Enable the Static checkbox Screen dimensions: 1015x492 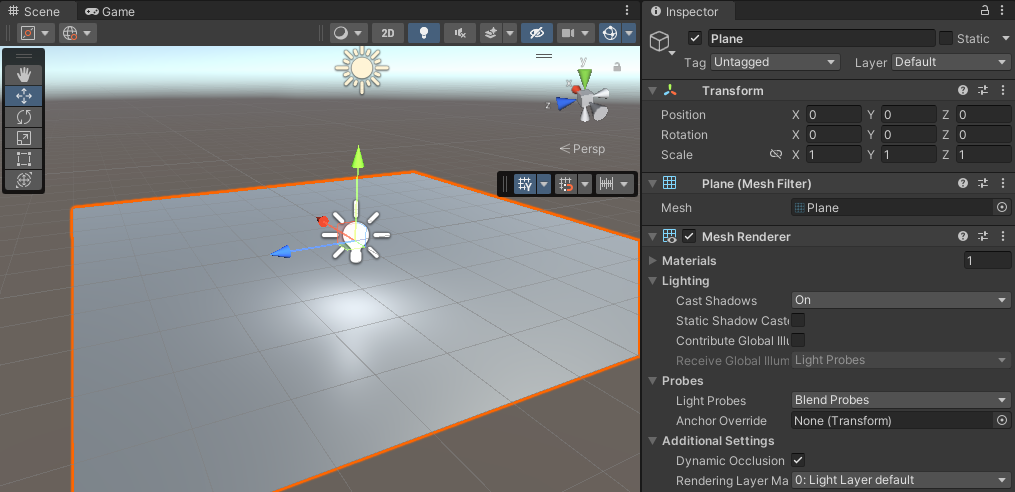[945, 38]
